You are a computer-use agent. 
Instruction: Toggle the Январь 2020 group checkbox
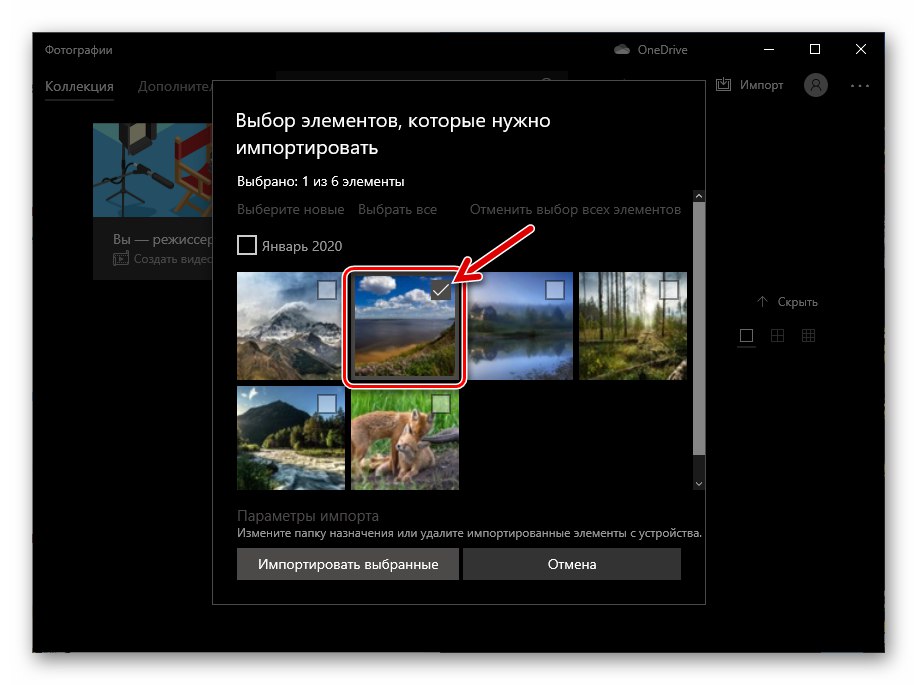point(246,245)
